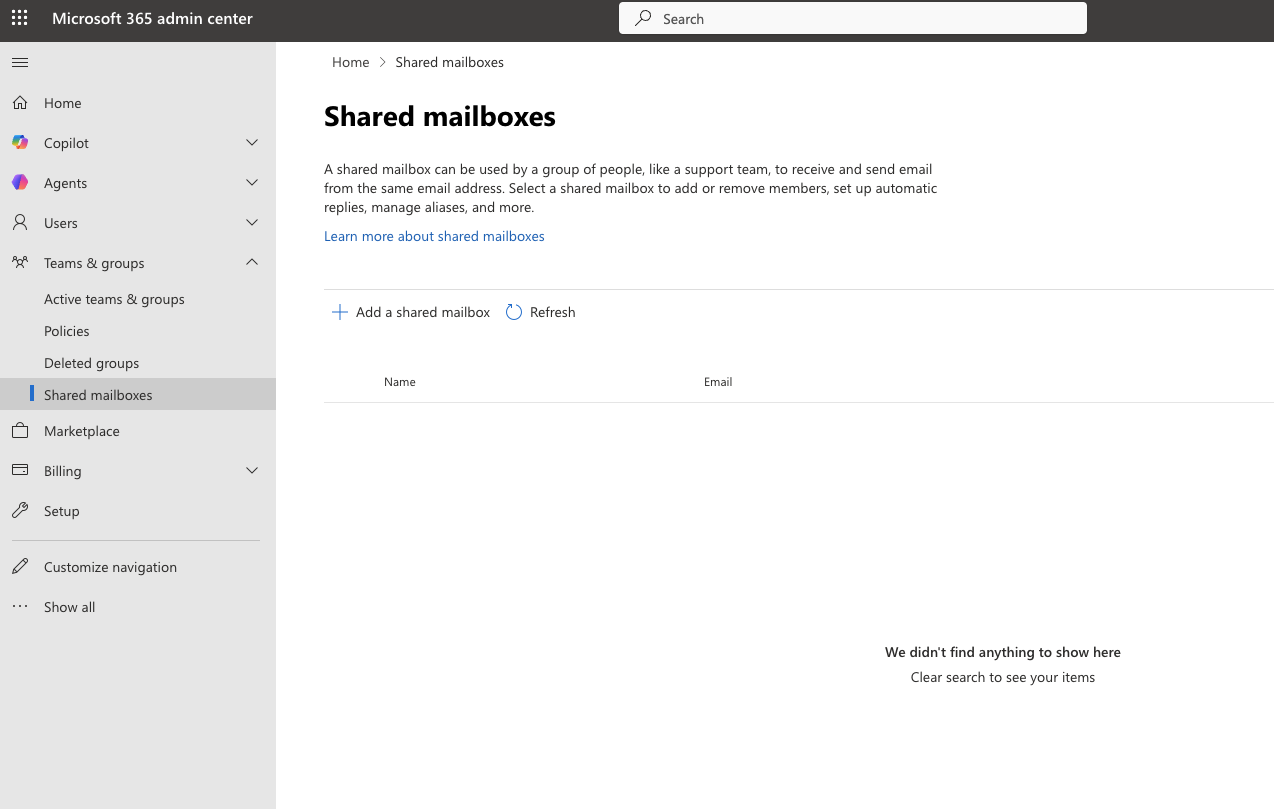Screen dimensions: 1274x809
Task: Expand the Users navigation group
Action: click(252, 222)
